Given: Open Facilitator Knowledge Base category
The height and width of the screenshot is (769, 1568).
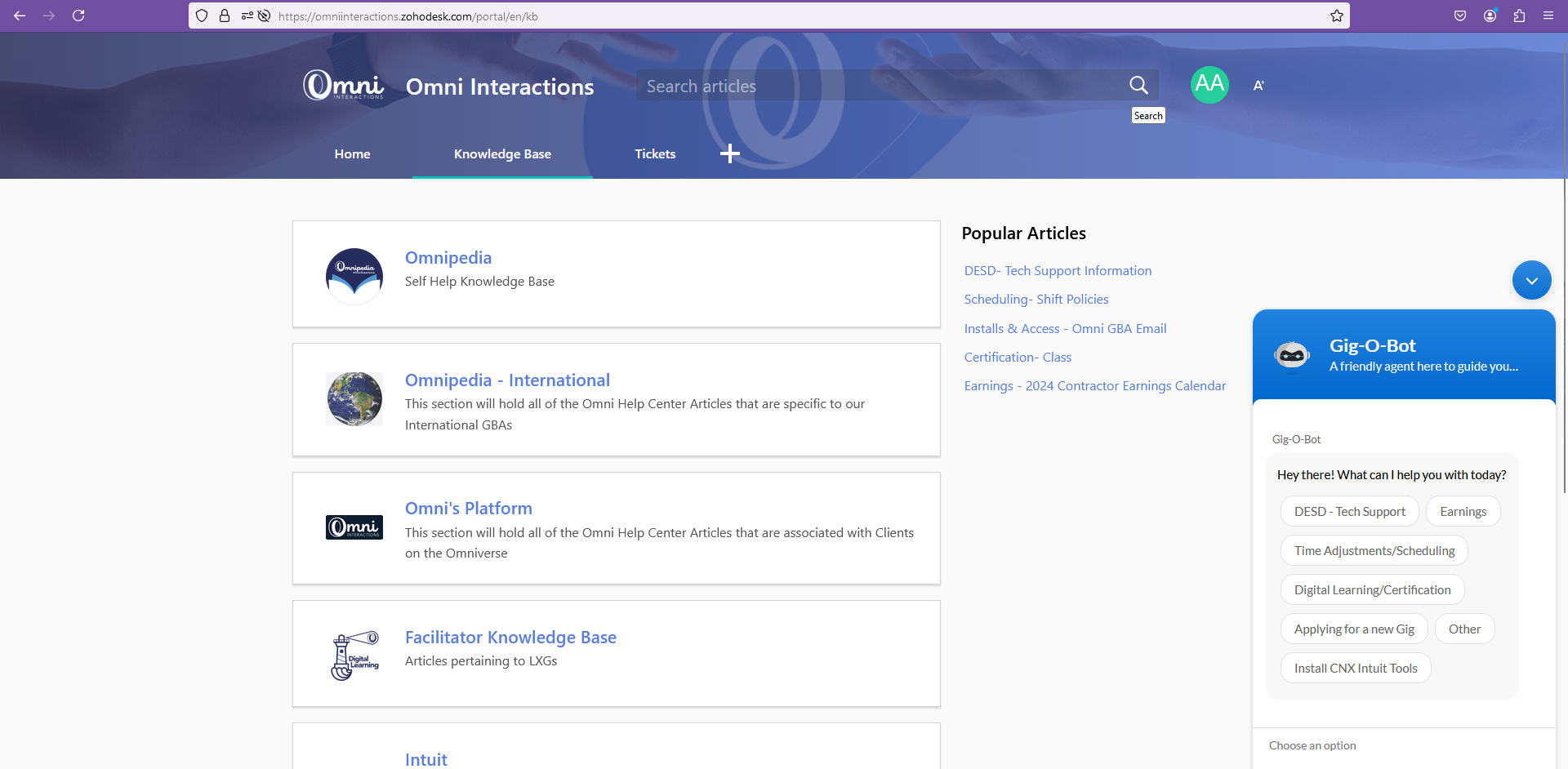Looking at the screenshot, I should (510, 638).
